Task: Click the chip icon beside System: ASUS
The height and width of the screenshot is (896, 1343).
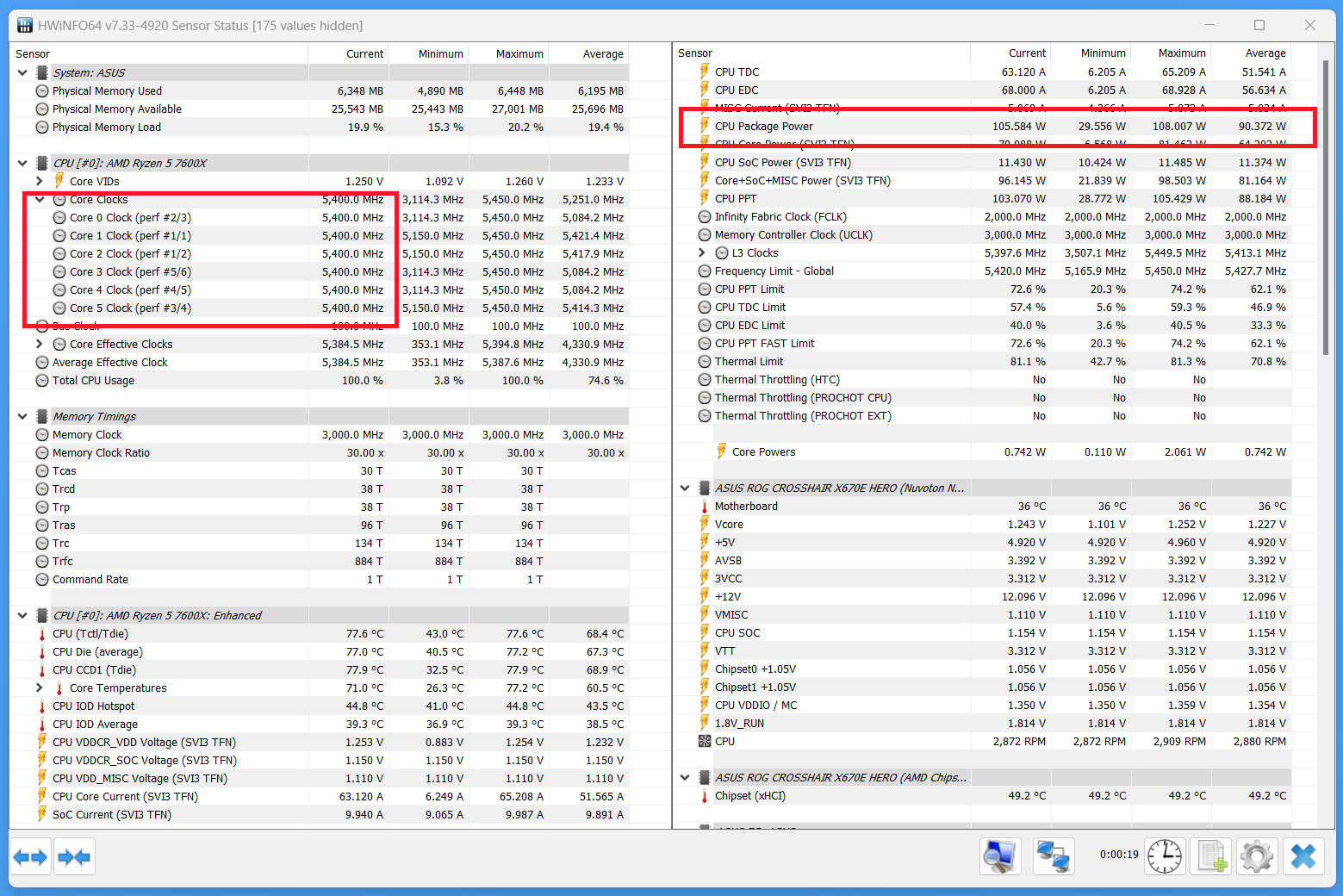Action: (41, 72)
